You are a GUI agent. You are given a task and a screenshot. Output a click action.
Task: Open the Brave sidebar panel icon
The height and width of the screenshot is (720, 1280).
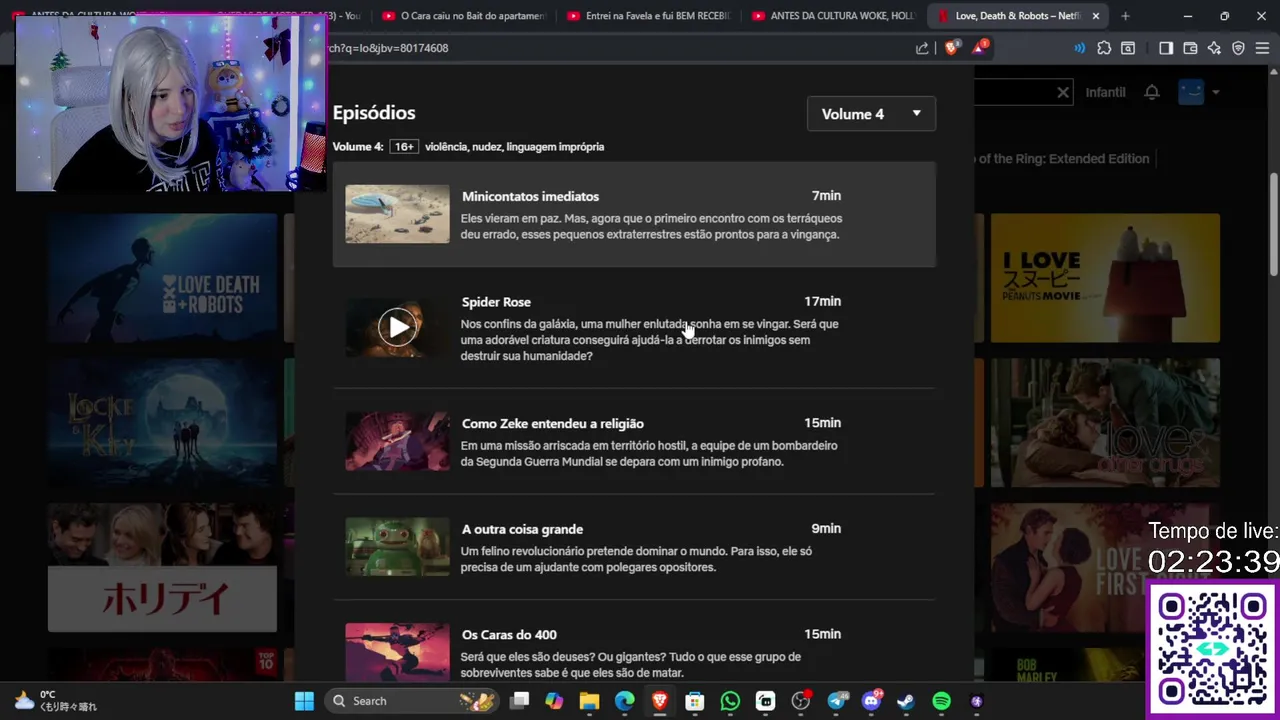(1166, 48)
